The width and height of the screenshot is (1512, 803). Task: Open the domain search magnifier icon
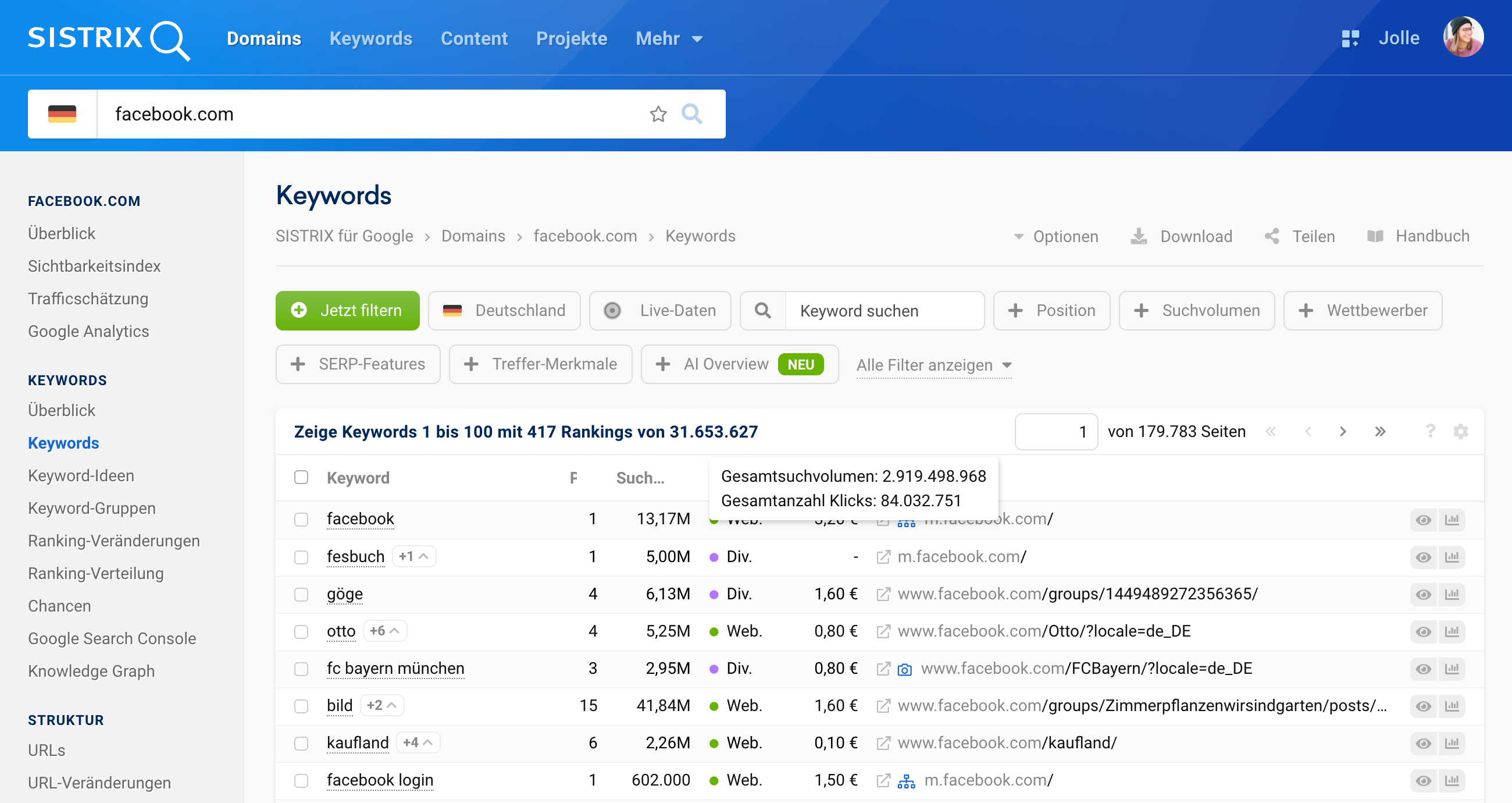click(x=693, y=114)
